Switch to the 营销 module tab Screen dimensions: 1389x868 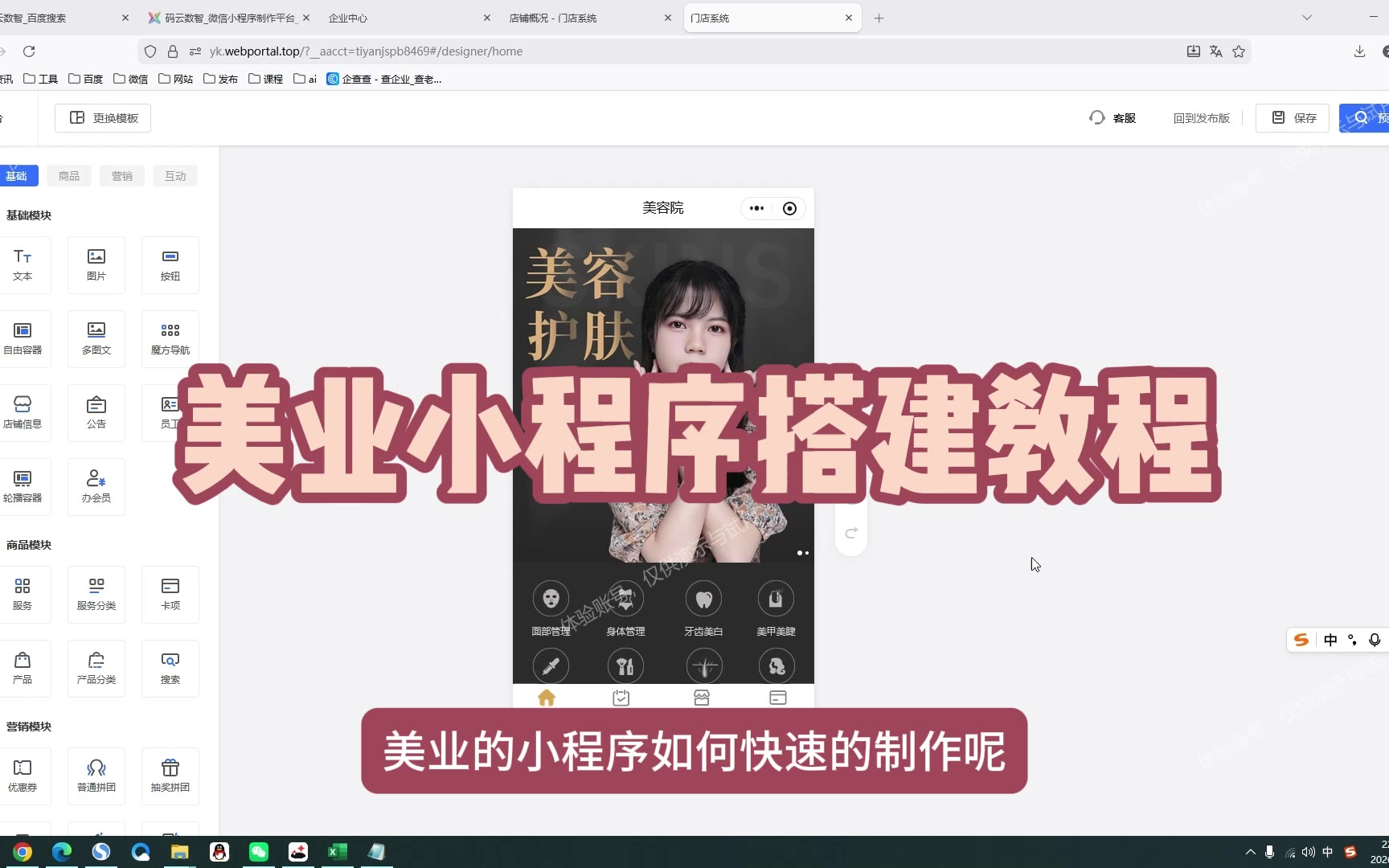[x=122, y=176]
